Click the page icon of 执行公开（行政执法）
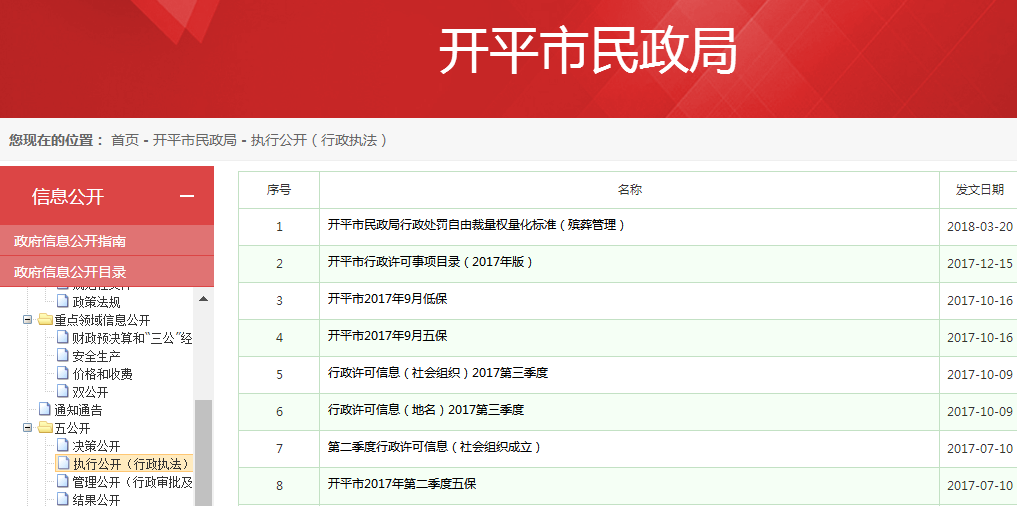This screenshot has height=506, width=1017. (x=62, y=463)
